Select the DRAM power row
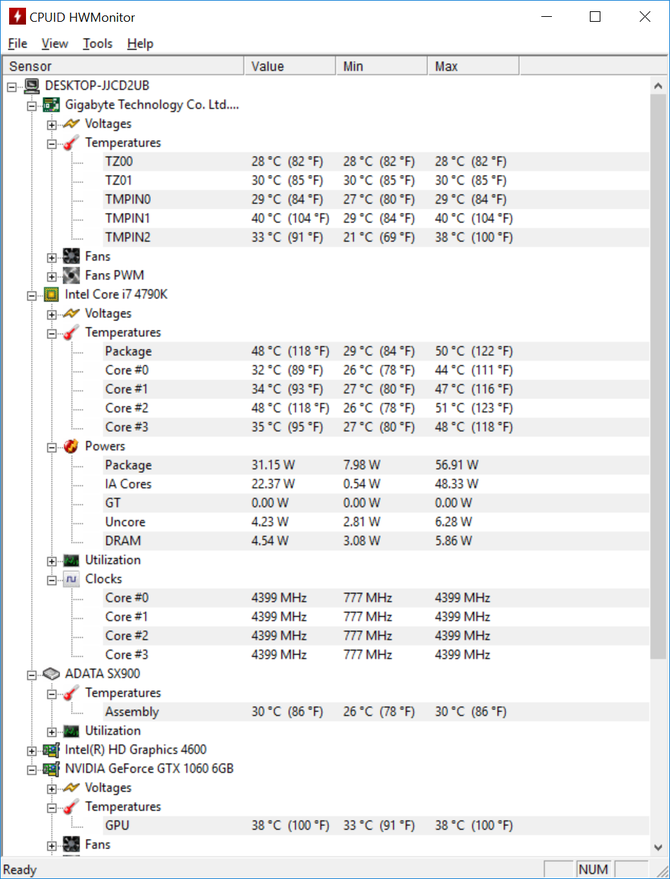This screenshot has width=670, height=879. pyautogui.click(x=376, y=541)
